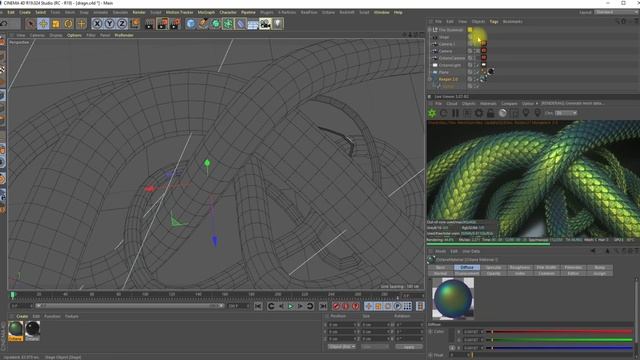Toggle the Y axis lock
The width and height of the screenshot is (640, 360).
(x=109, y=24)
